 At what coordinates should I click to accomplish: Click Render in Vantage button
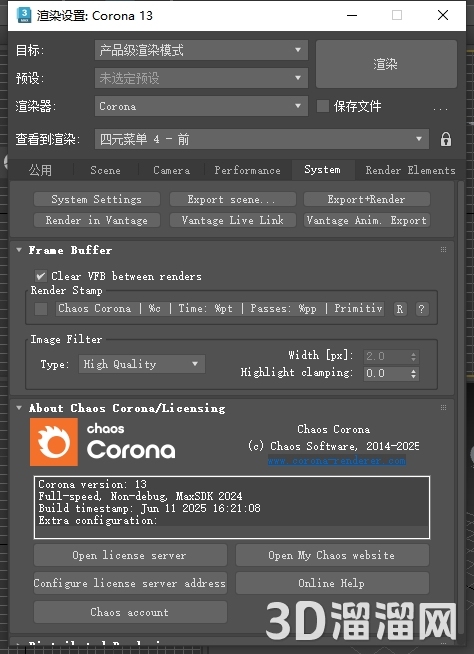tap(97, 220)
